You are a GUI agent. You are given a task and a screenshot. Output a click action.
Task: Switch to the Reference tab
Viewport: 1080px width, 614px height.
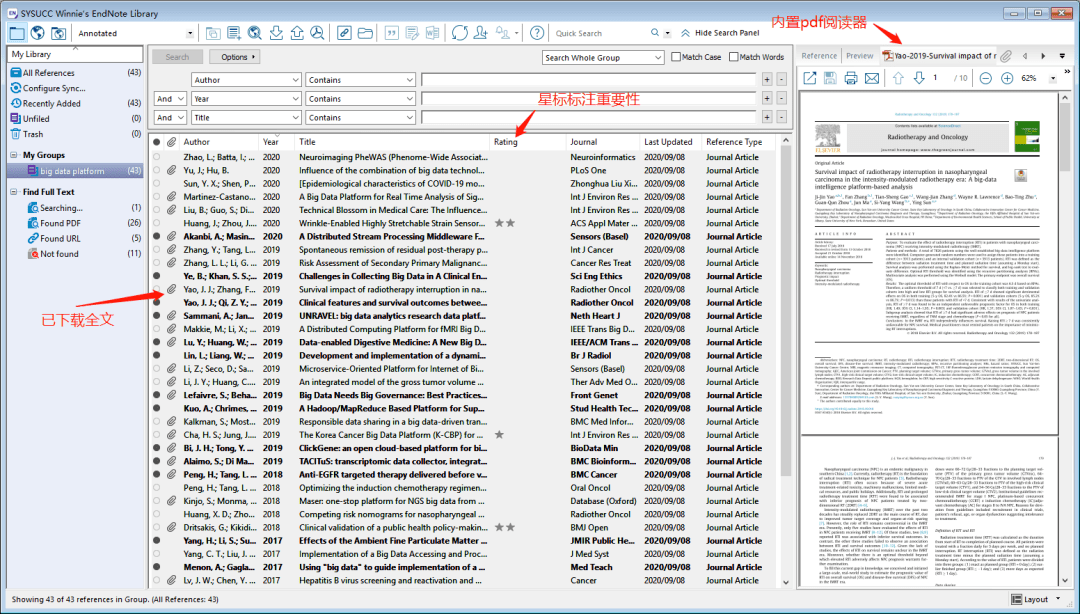pyautogui.click(x=819, y=56)
